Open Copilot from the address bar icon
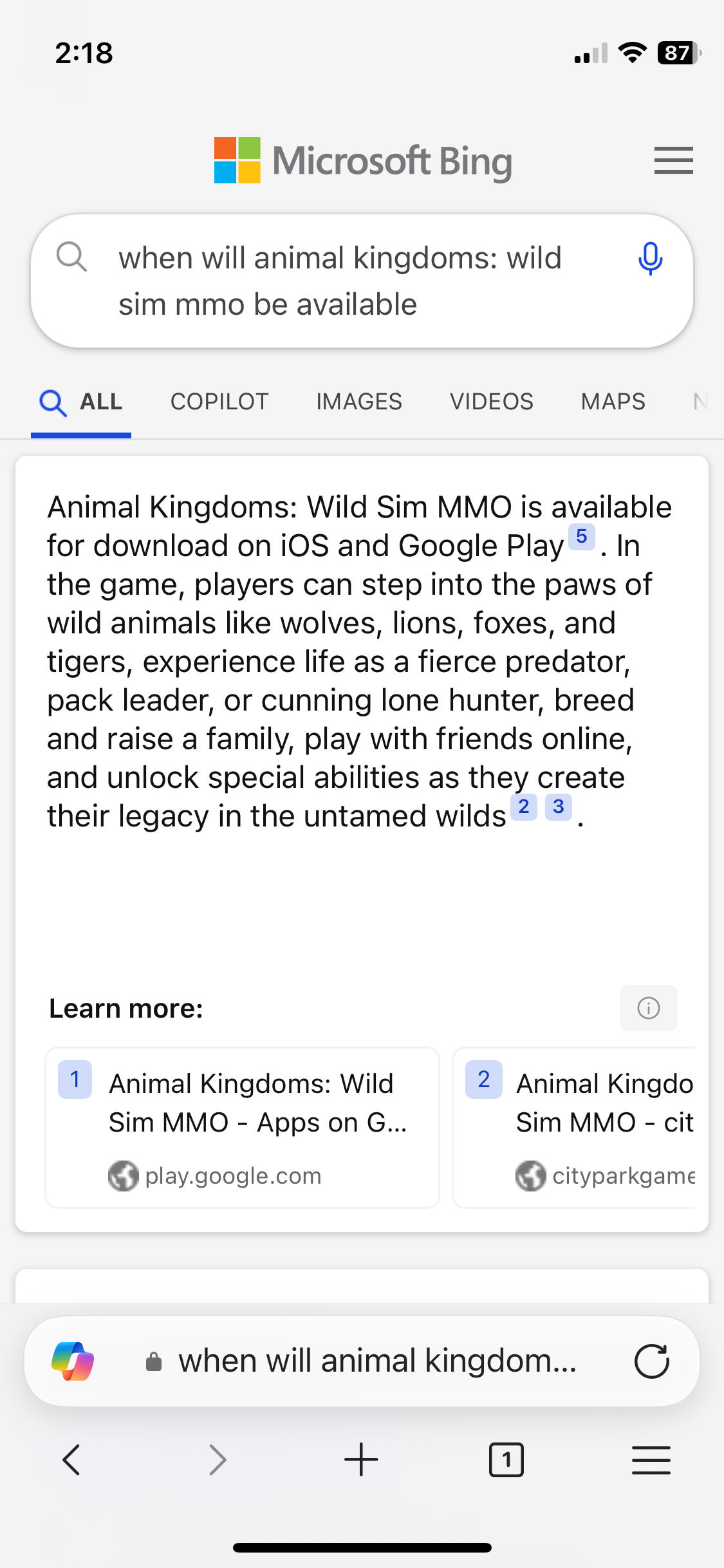This screenshot has height=1568, width=724. coord(73,1361)
